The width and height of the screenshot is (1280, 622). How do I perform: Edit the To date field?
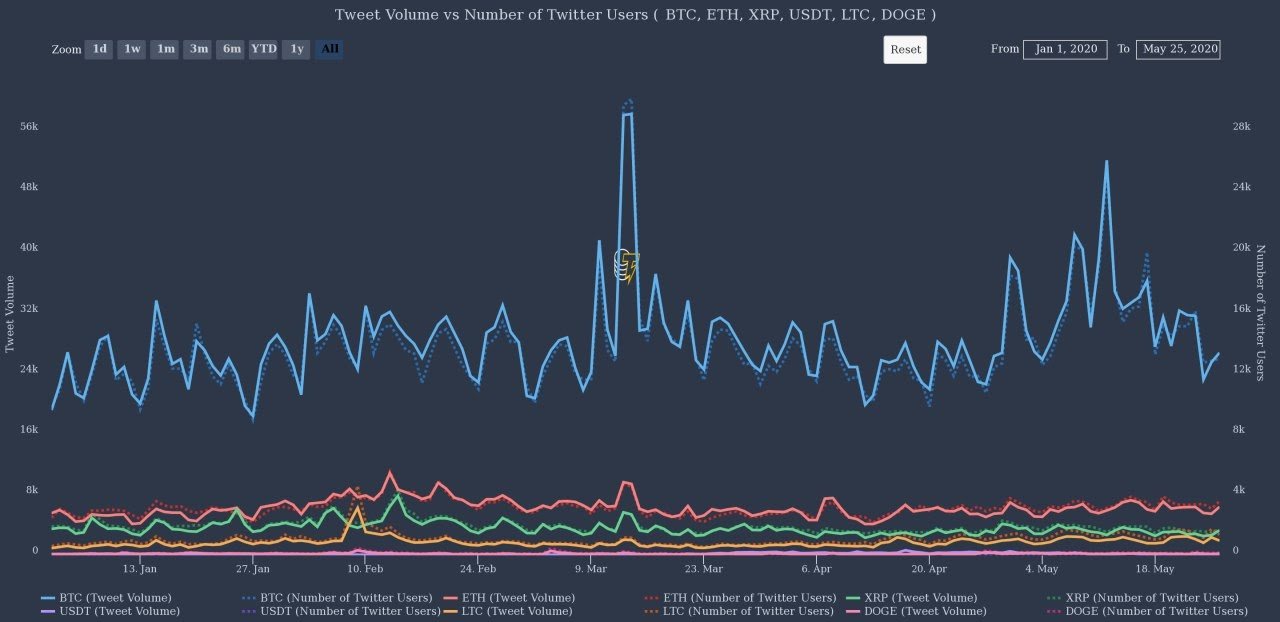[x=1178, y=49]
